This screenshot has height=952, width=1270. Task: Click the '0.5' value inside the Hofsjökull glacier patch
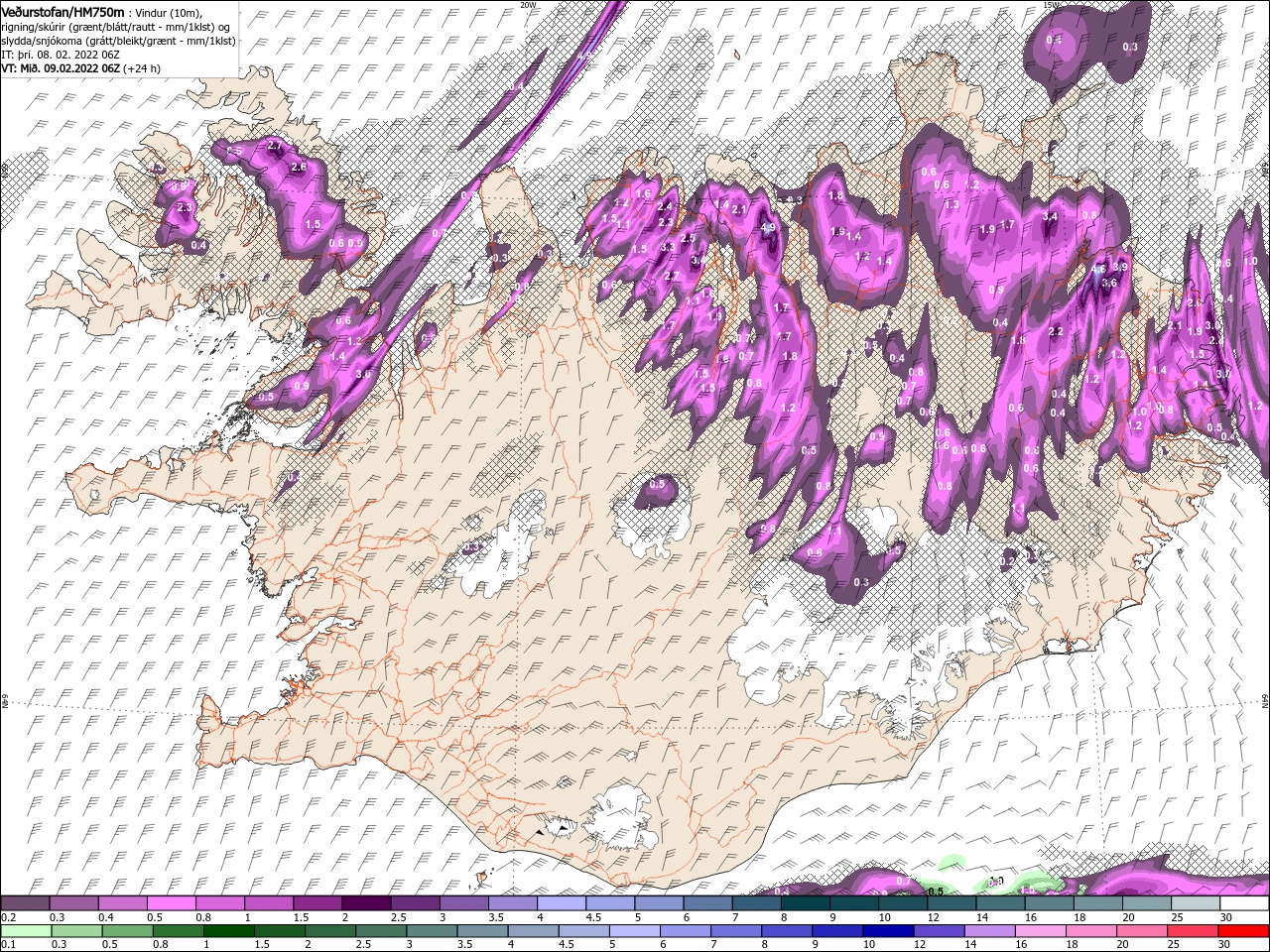coord(656,485)
